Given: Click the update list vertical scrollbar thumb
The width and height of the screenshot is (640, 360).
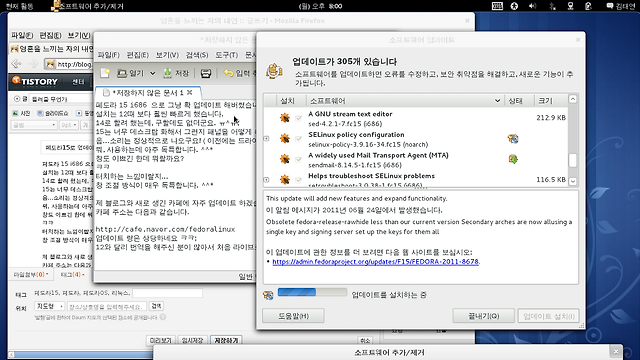Looking at the screenshot, I should (x=573, y=160).
